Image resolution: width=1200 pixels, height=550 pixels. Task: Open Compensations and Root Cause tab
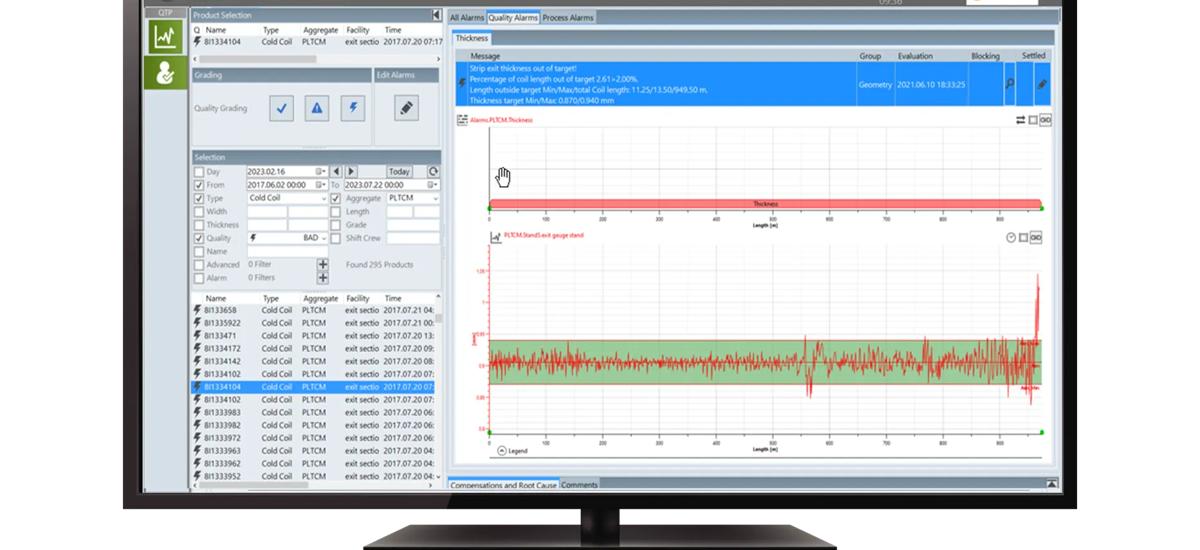pos(503,485)
